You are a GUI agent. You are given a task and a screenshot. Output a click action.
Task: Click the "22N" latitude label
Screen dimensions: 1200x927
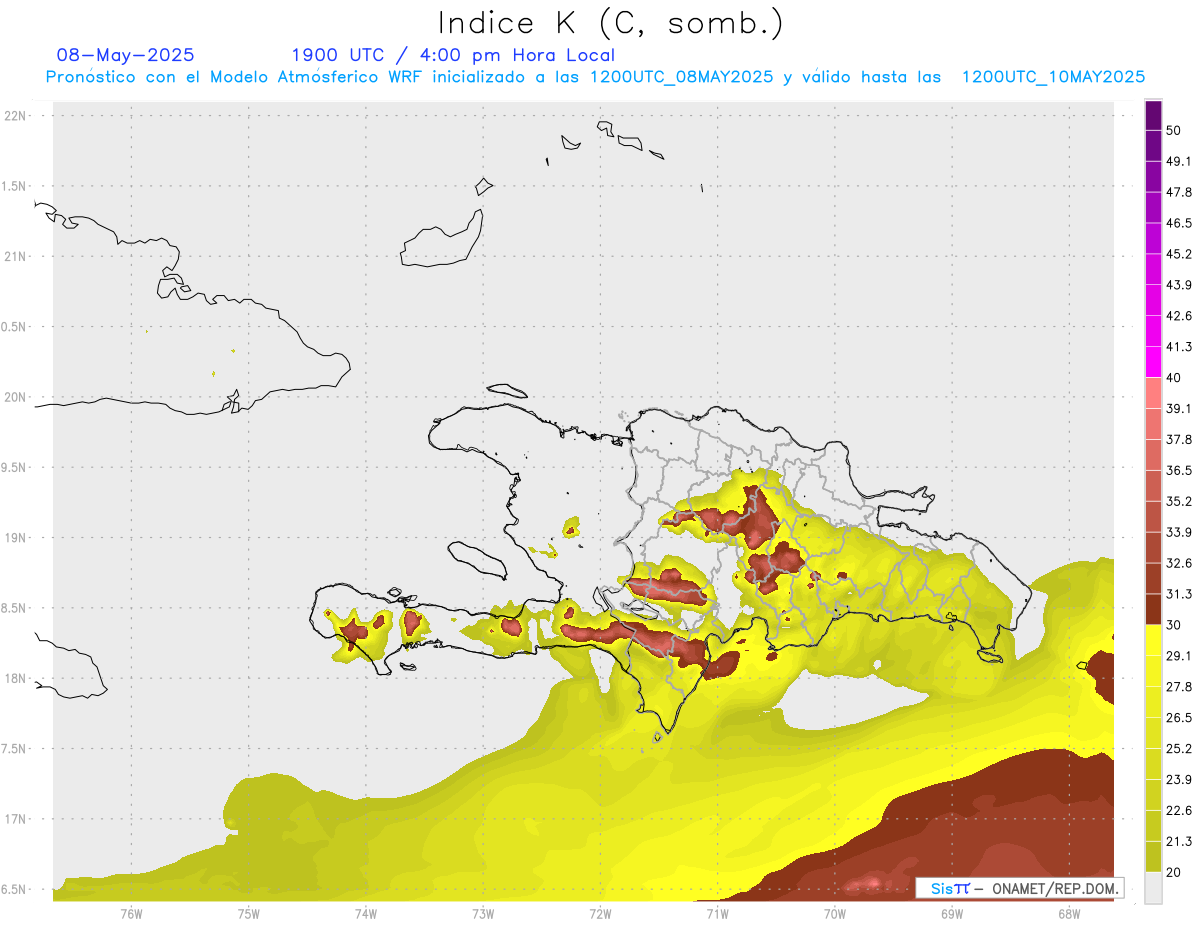point(15,116)
